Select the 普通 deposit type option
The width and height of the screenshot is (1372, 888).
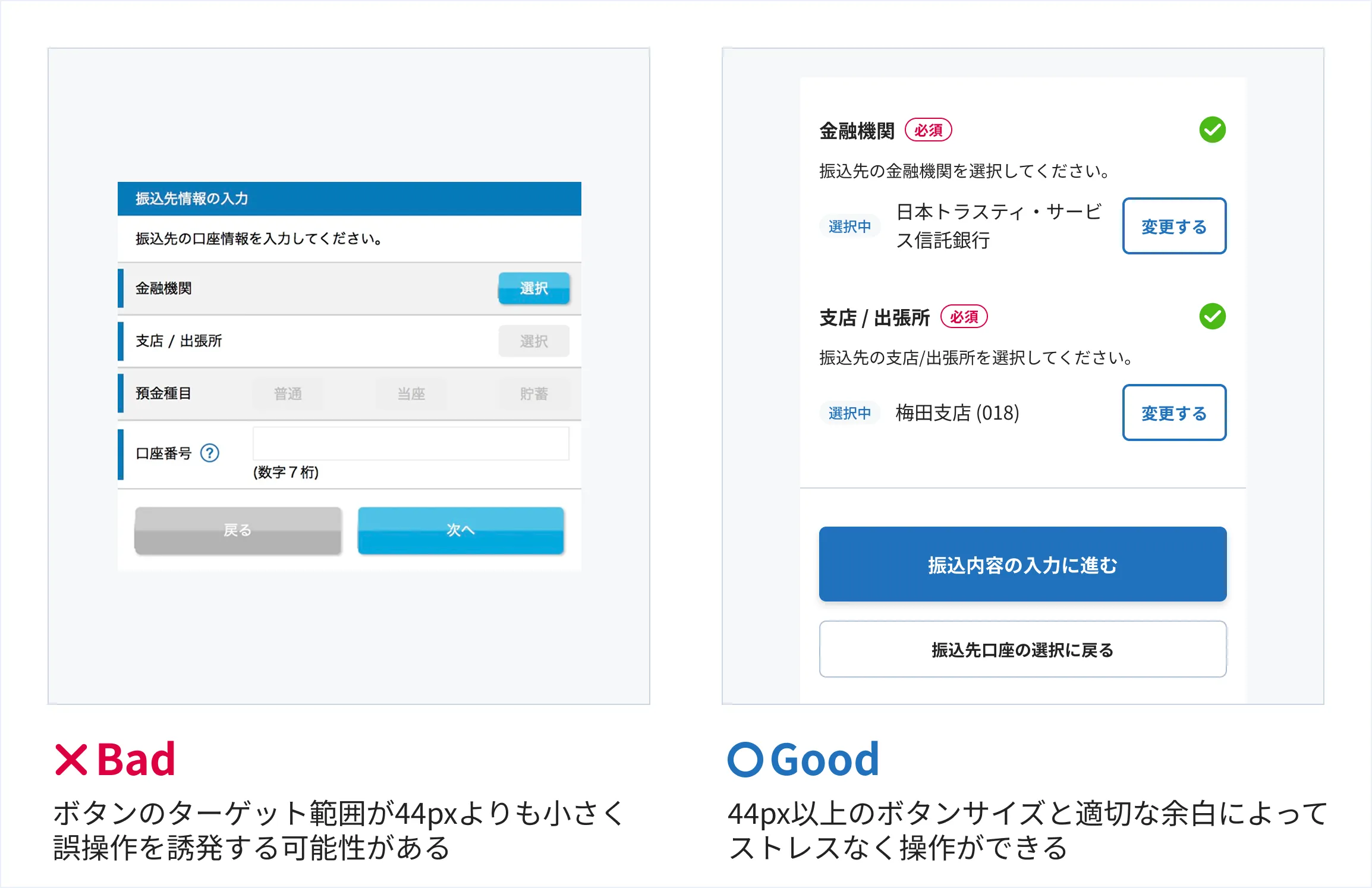point(288,393)
